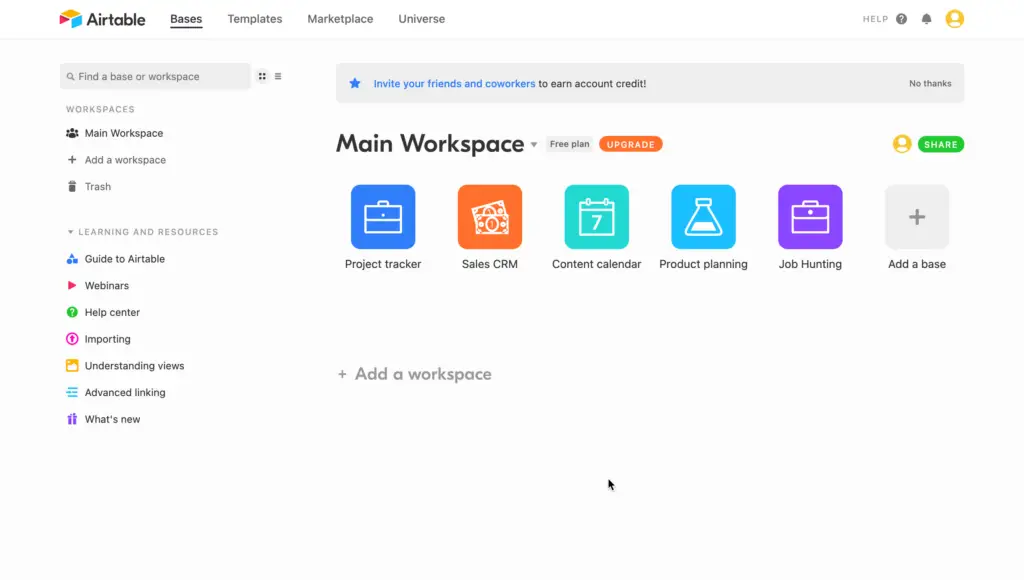Click the Importing upload icon
This screenshot has width=1024, height=580.
point(72,339)
